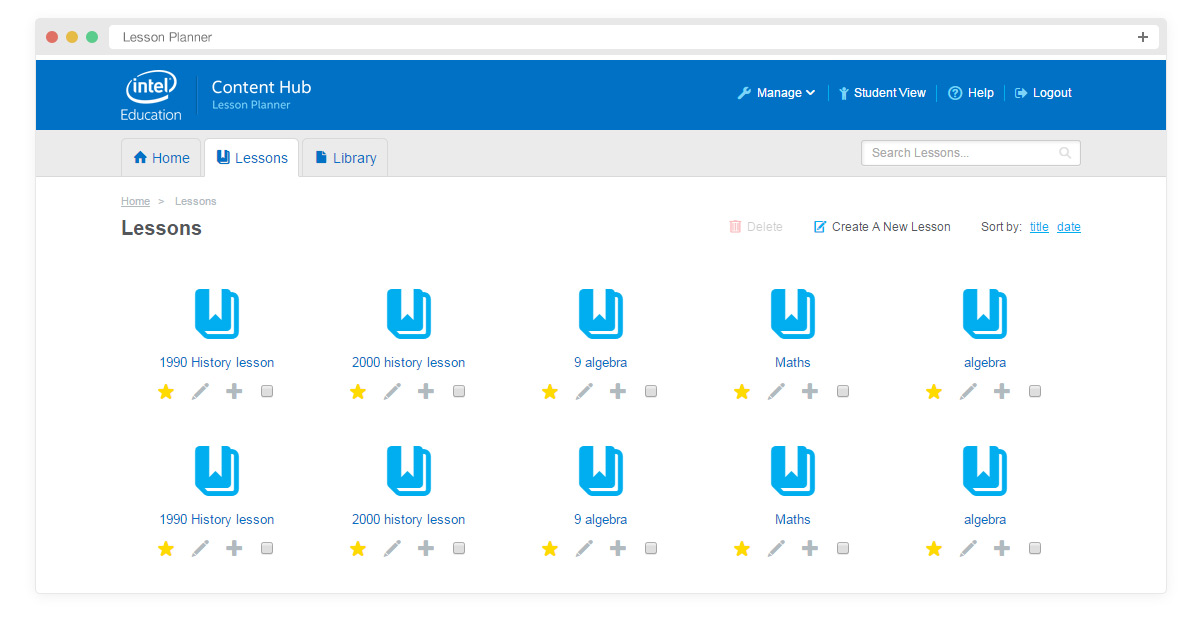Screen dimensions: 1200x627
Task: Click plus icon under bottom-row algebra
Action: tap(1002, 548)
